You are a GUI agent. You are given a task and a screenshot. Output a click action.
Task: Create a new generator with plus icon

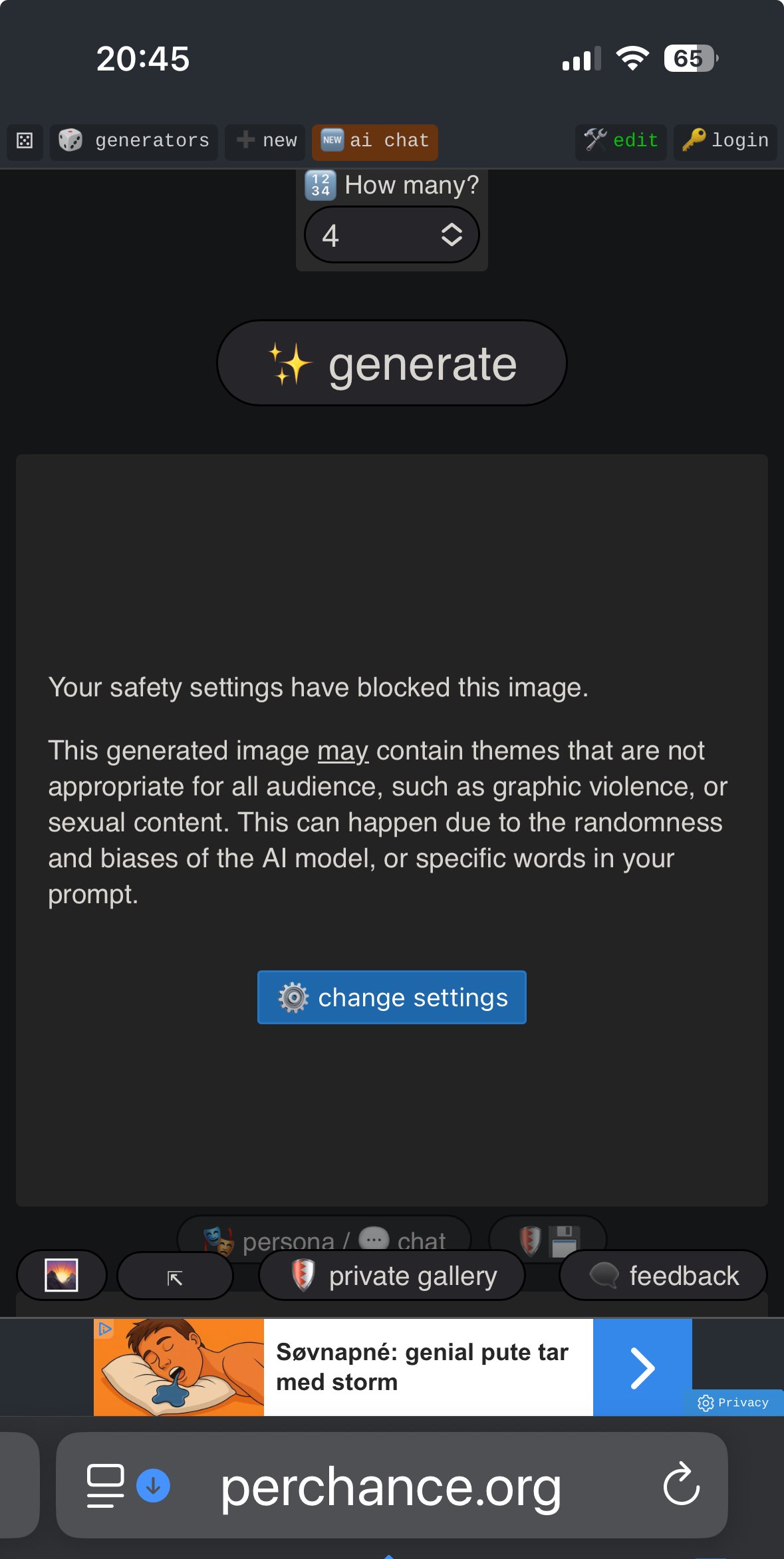point(265,141)
